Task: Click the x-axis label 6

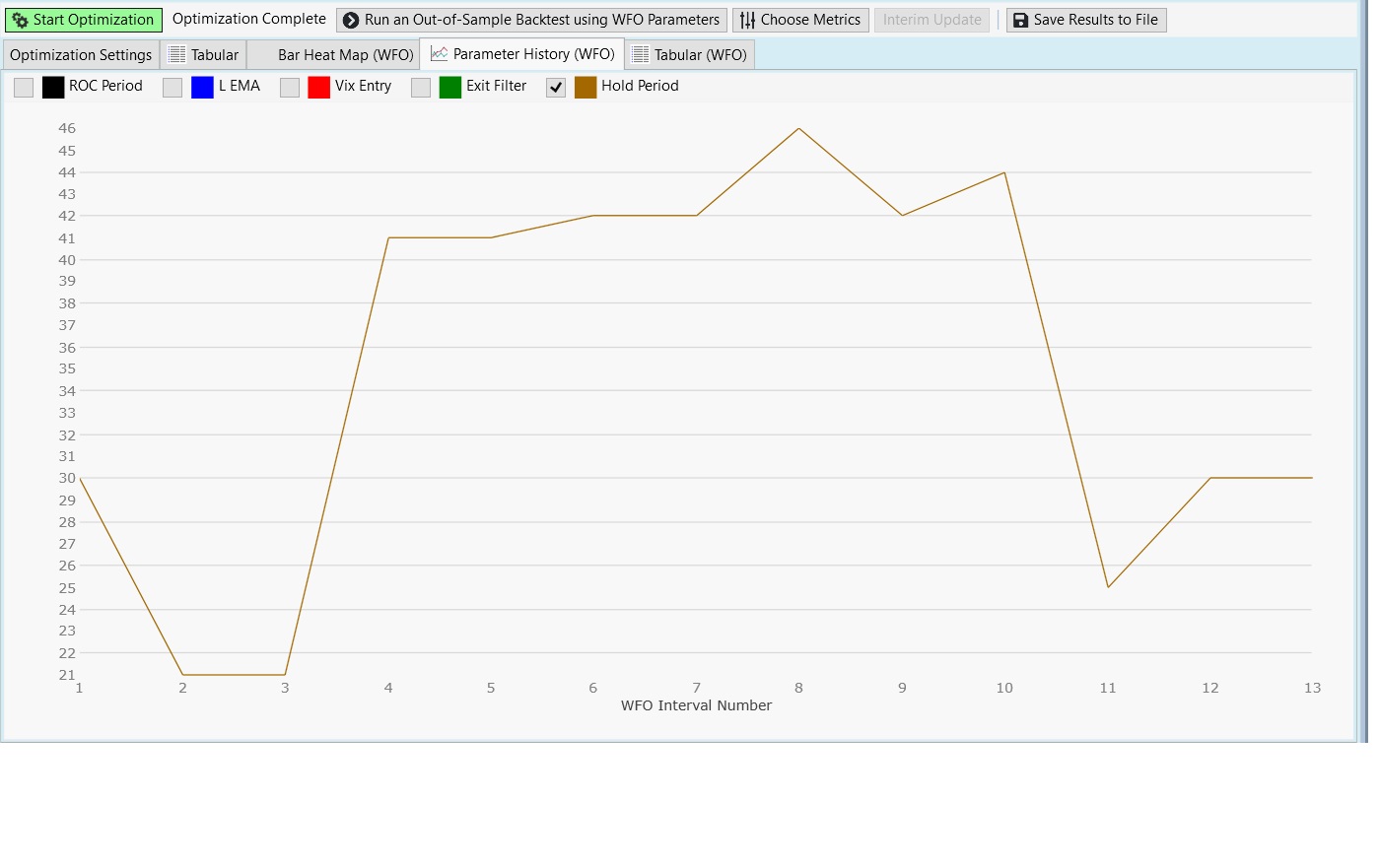Action: coord(593,688)
